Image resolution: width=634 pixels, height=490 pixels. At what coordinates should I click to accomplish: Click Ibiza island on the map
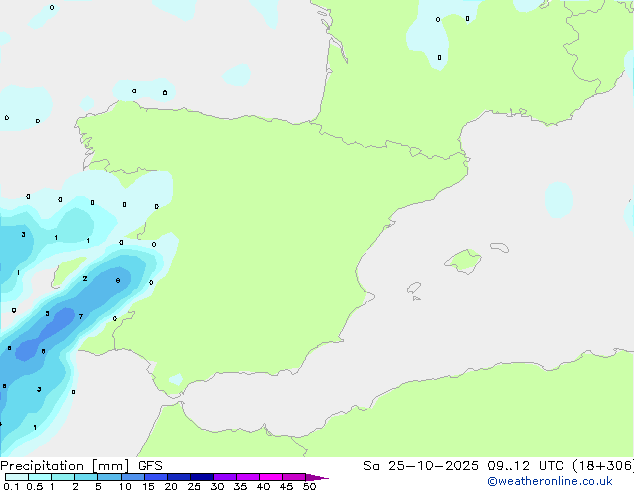[414, 288]
